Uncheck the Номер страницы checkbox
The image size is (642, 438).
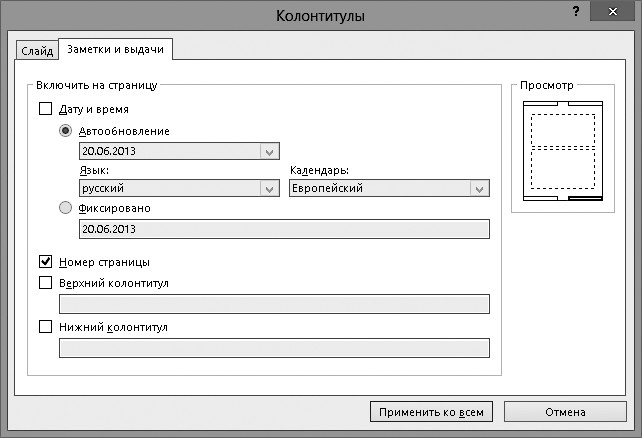[x=44, y=262]
